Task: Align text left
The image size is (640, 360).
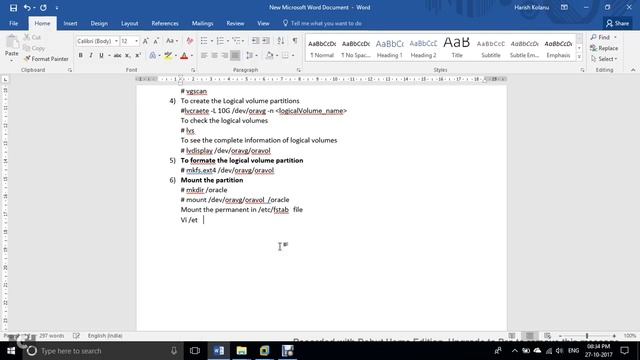Action: (x=204, y=55)
